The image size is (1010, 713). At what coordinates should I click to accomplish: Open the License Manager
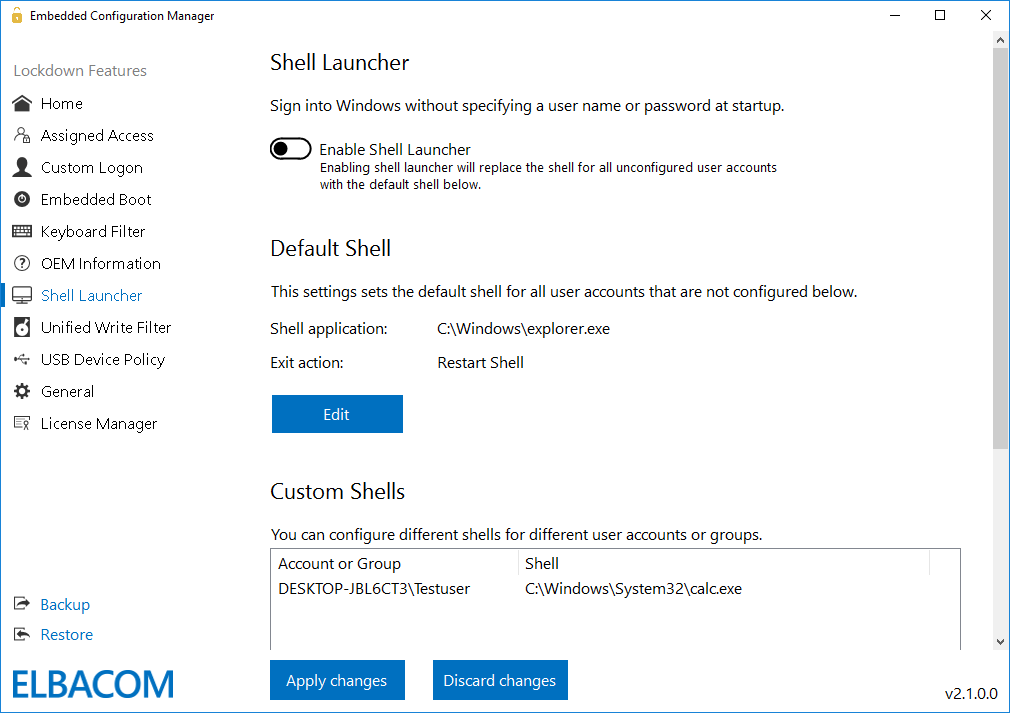(99, 423)
